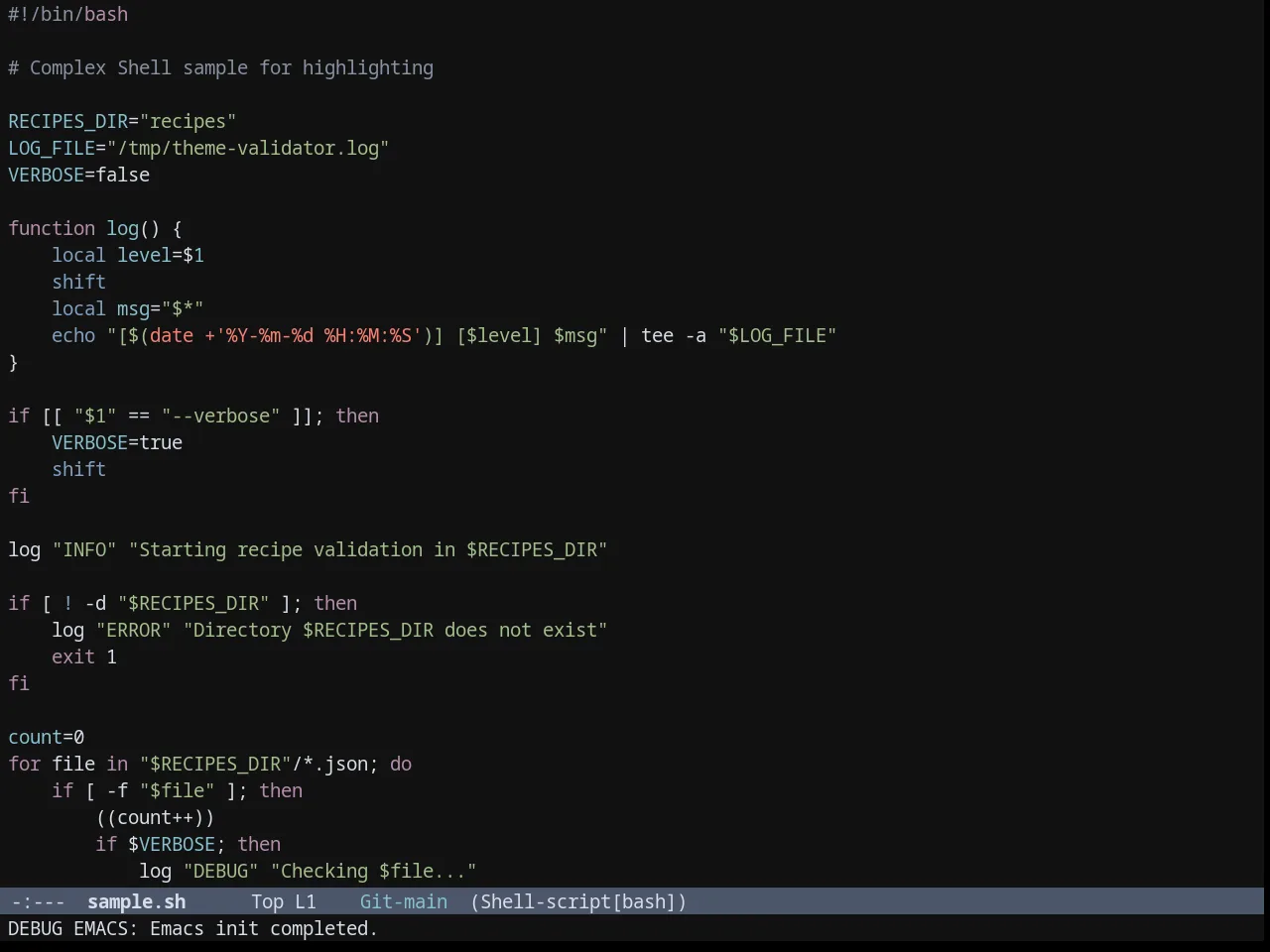Click the LOG_FILE variable definition line

pyautogui.click(x=198, y=148)
